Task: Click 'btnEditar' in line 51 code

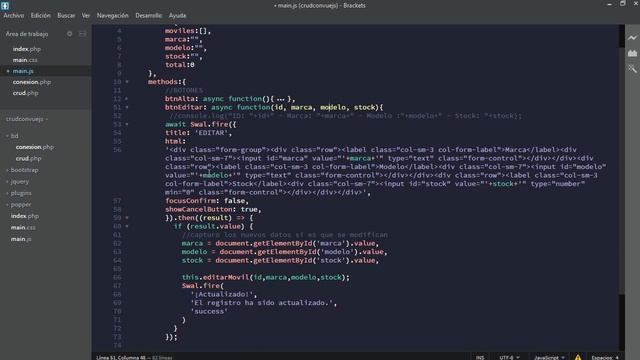Action: [184, 107]
